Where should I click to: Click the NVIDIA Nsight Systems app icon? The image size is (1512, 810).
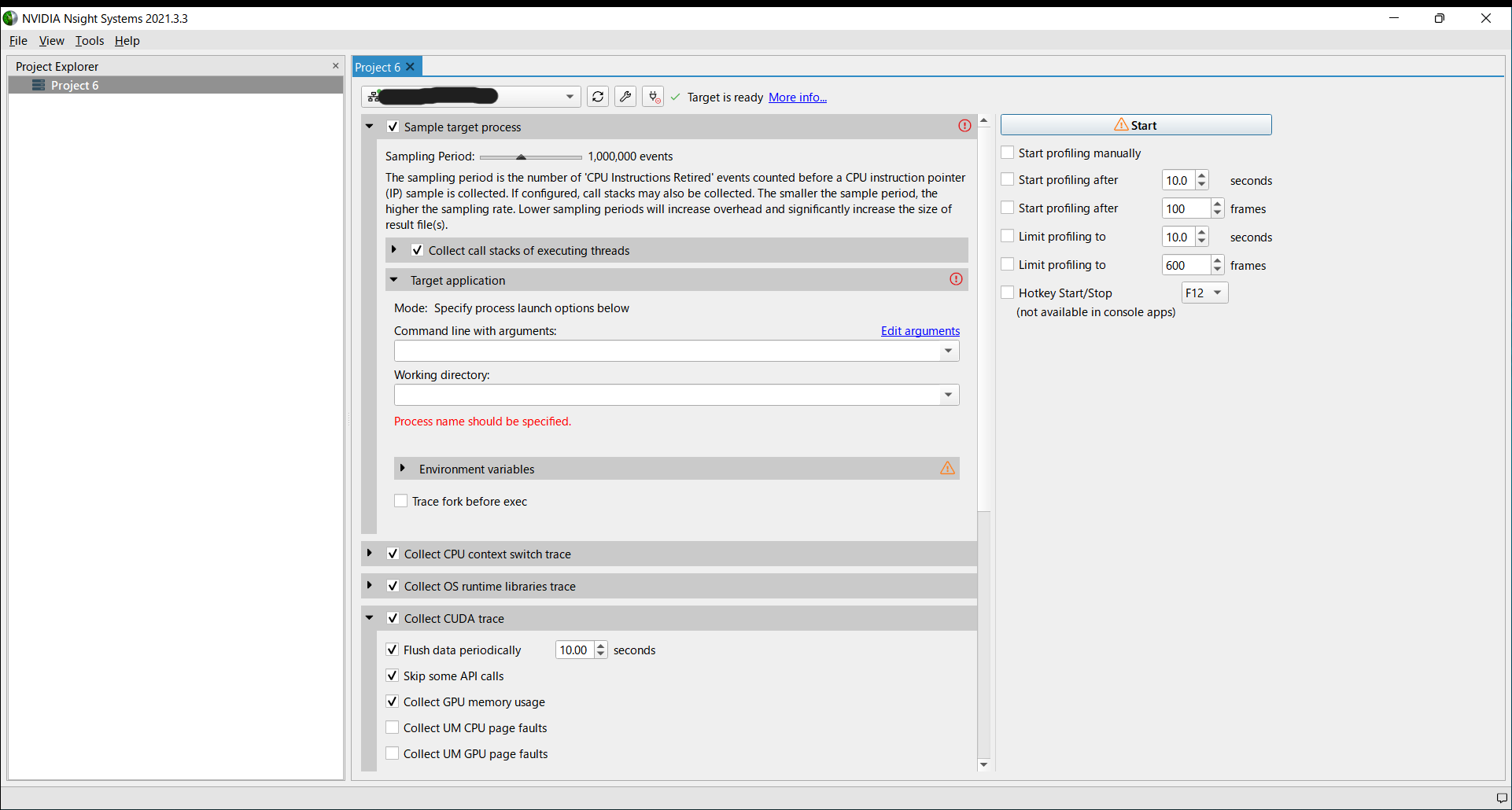tap(10, 18)
